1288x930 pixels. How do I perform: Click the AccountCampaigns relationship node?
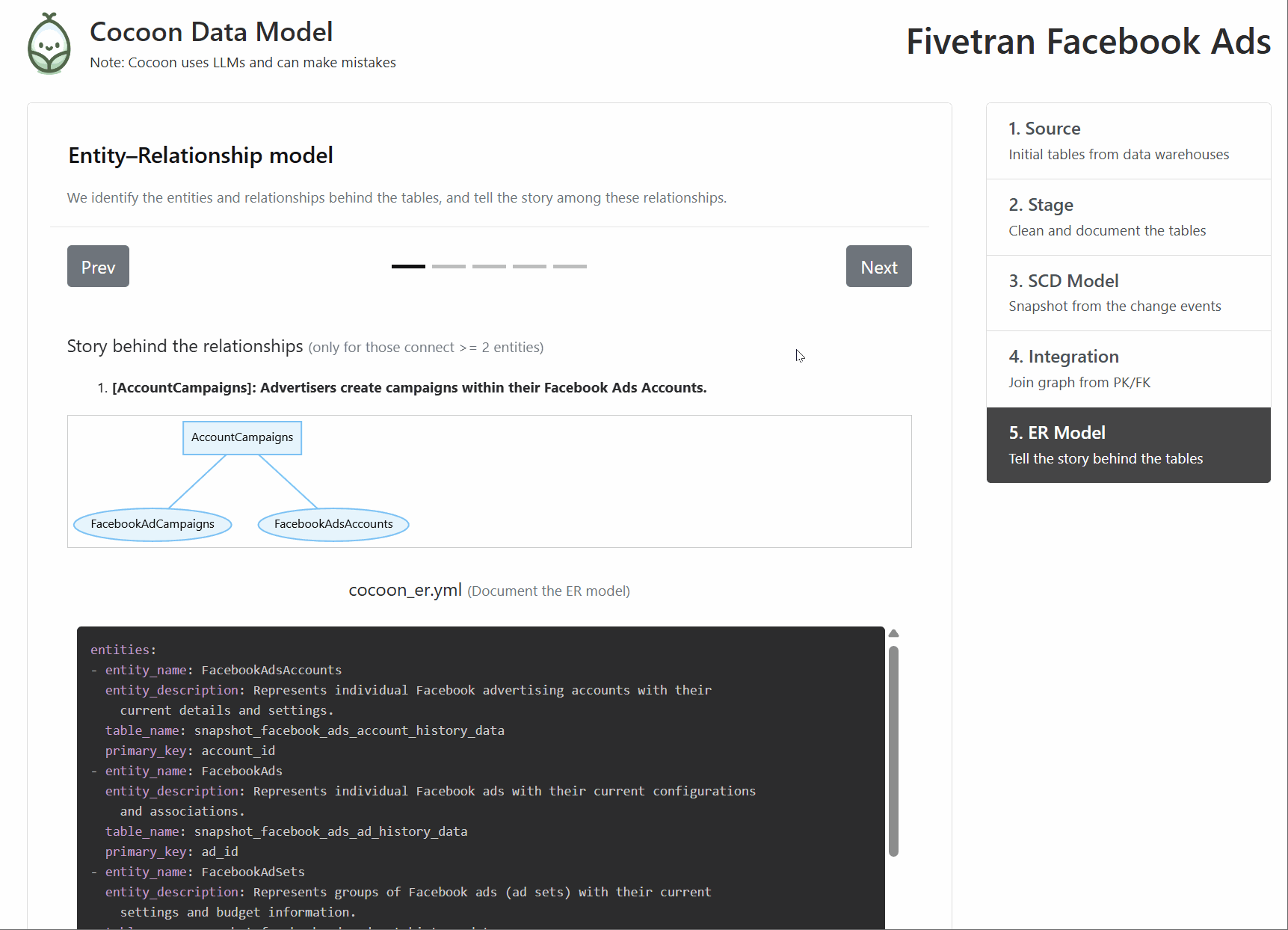click(242, 437)
